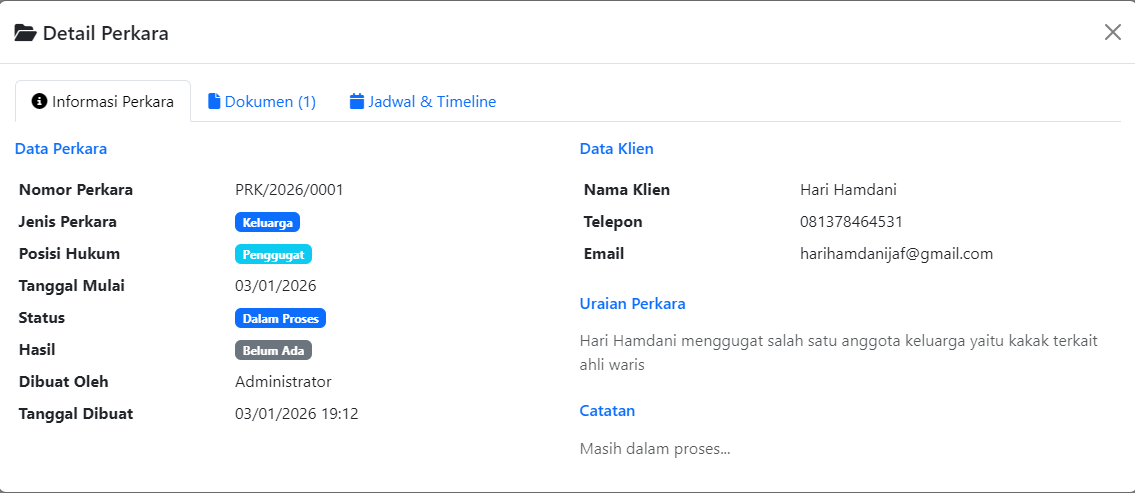Click the Data Klien heading

point(617,149)
